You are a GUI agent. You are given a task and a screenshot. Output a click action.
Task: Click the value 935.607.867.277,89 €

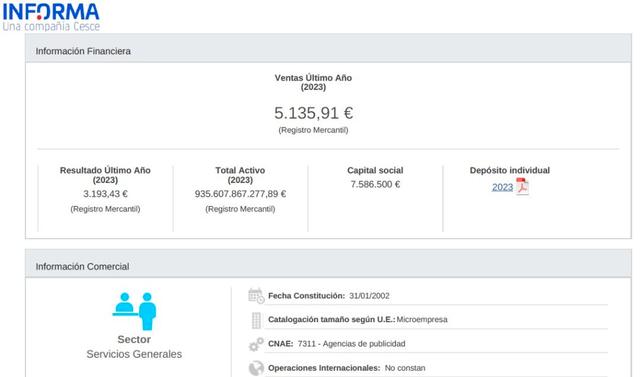(x=240, y=194)
